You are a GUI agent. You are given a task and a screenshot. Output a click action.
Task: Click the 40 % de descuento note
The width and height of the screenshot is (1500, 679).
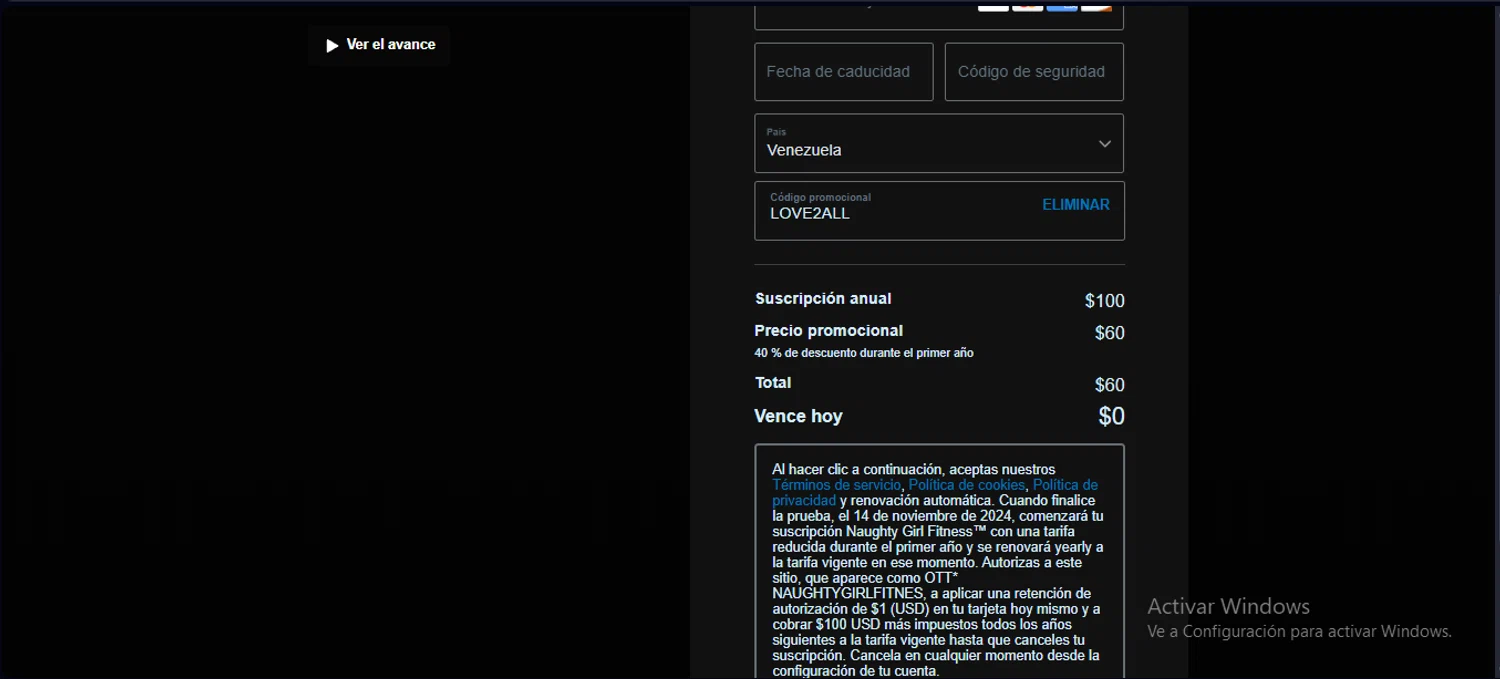tap(864, 353)
